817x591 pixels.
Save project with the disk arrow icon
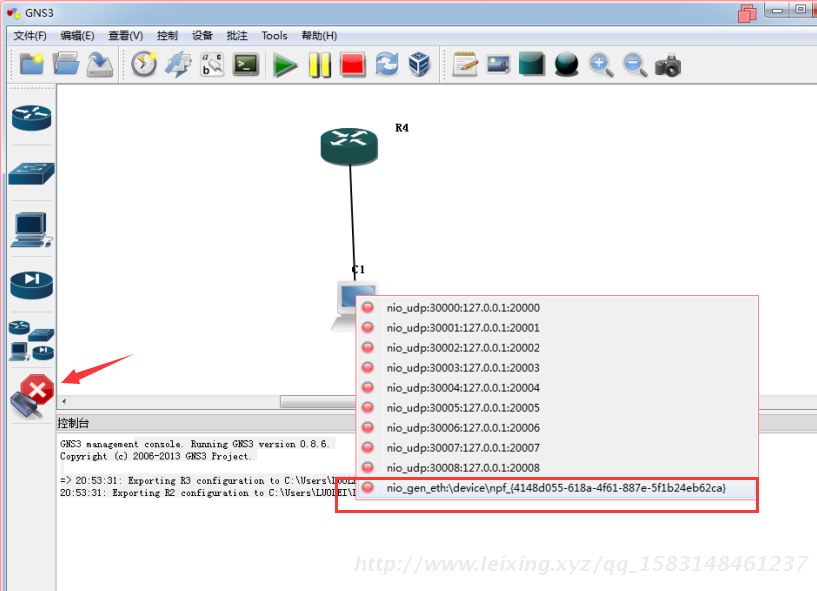(x=100, y=65)
